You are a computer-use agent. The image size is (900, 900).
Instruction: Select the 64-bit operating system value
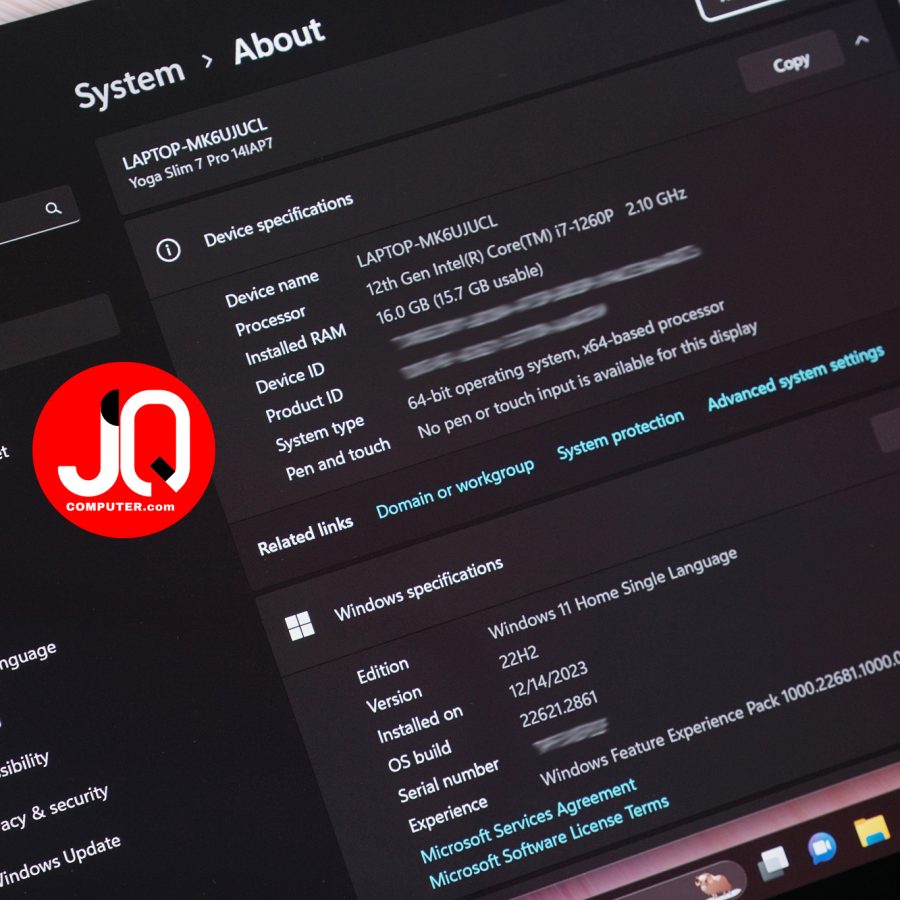(x=566, y=355)
